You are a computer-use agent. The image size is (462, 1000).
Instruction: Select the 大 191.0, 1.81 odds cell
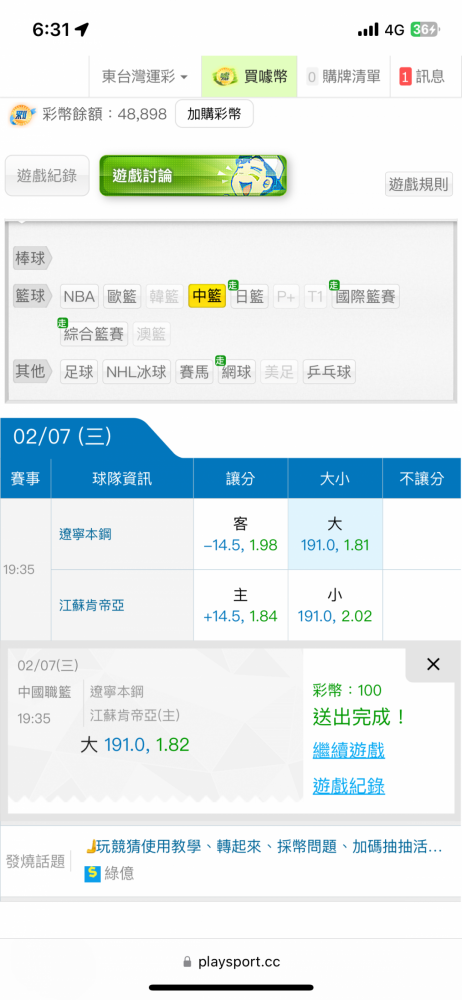pyautogui.click(x=335, y=534)
